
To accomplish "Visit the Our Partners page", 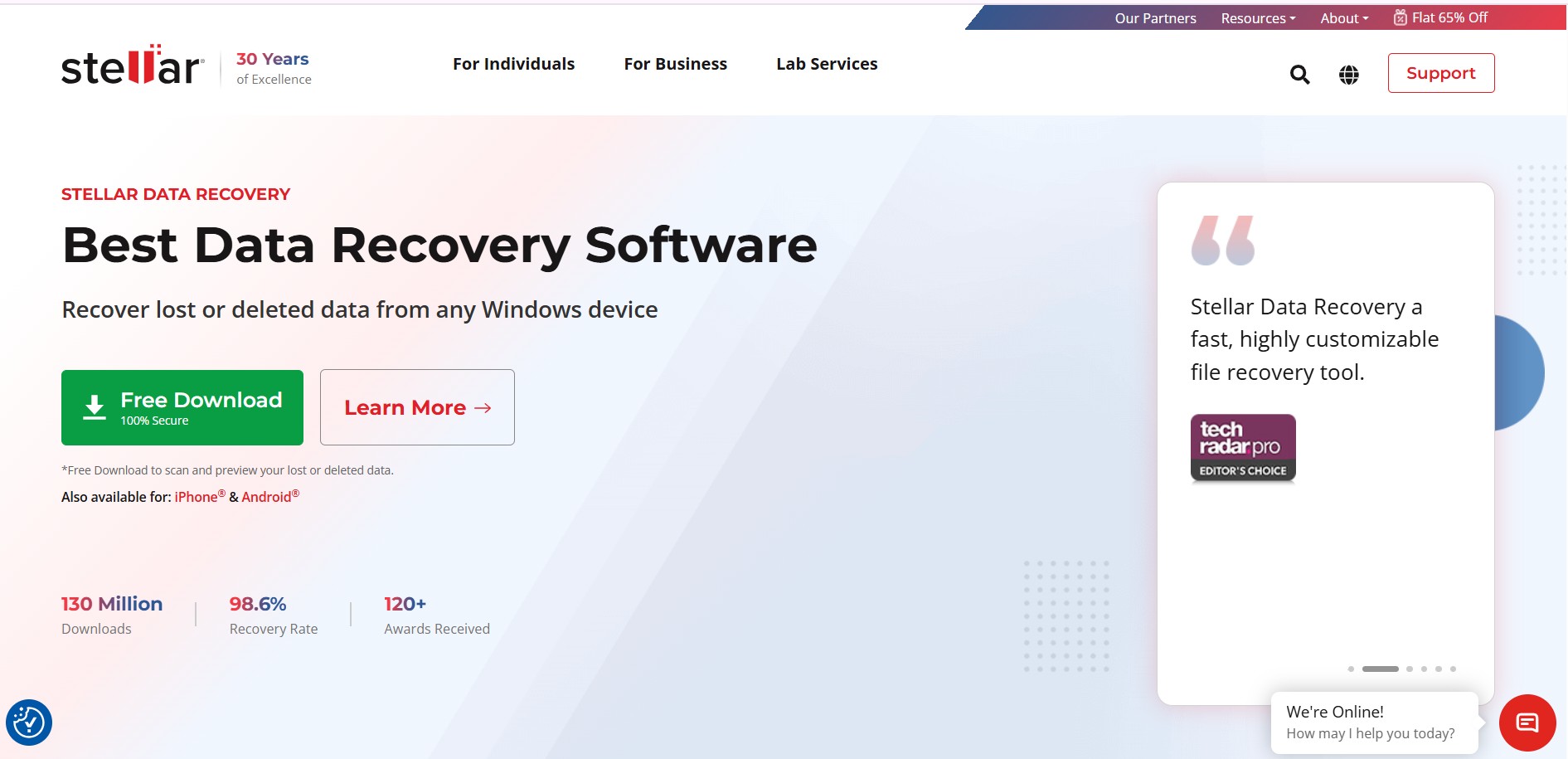I will pyautogui.click(x=1155, y=18).
